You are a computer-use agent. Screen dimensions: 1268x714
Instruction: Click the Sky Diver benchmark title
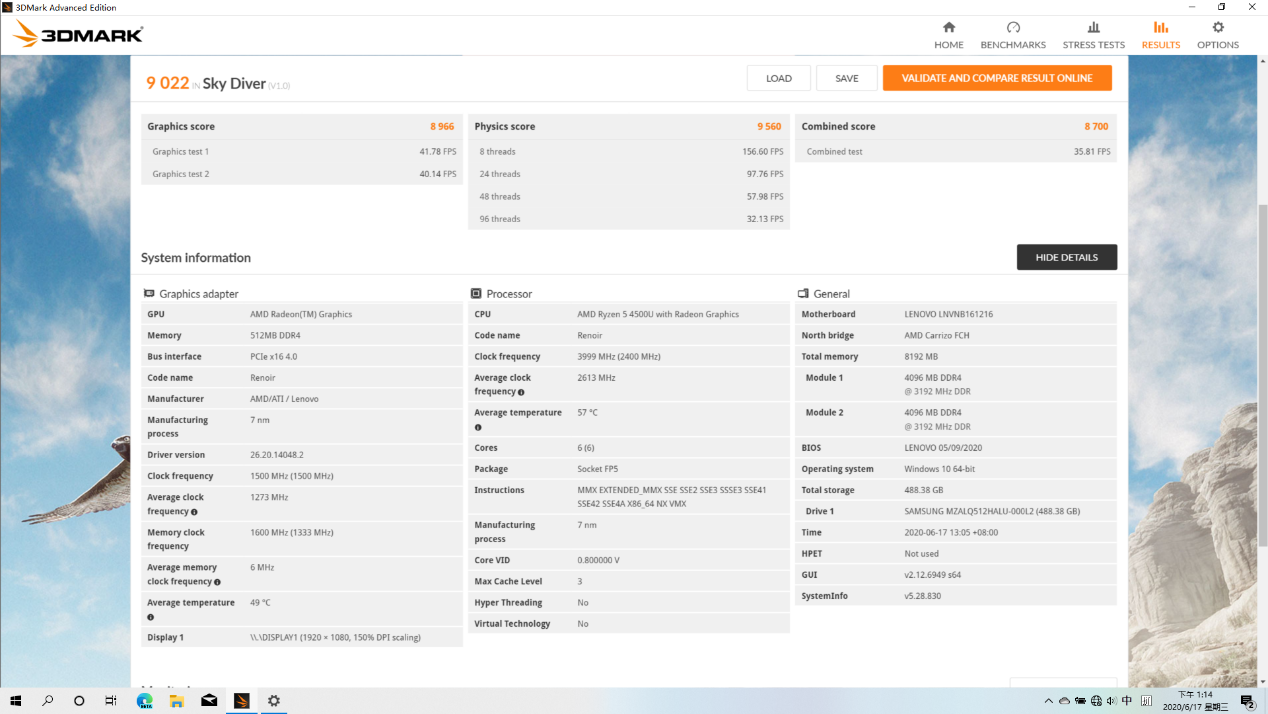coord(234,84)
